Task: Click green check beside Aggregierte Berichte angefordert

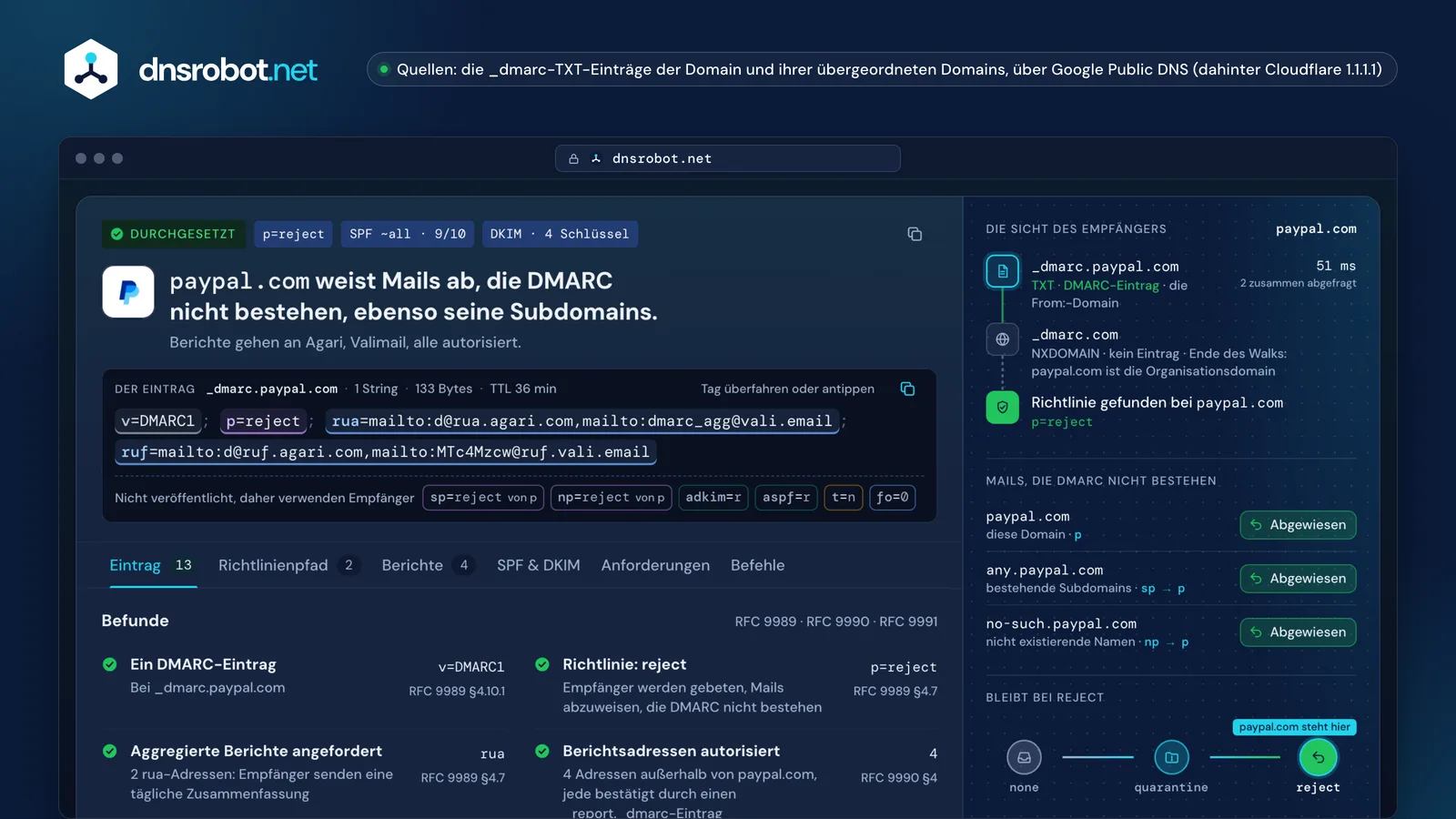Action: coord(110,751)
